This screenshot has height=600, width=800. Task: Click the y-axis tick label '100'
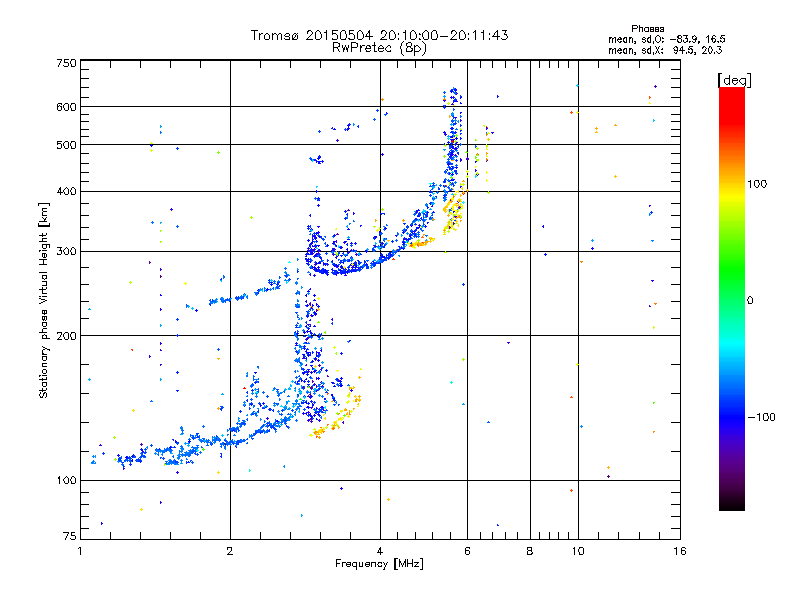66,480
